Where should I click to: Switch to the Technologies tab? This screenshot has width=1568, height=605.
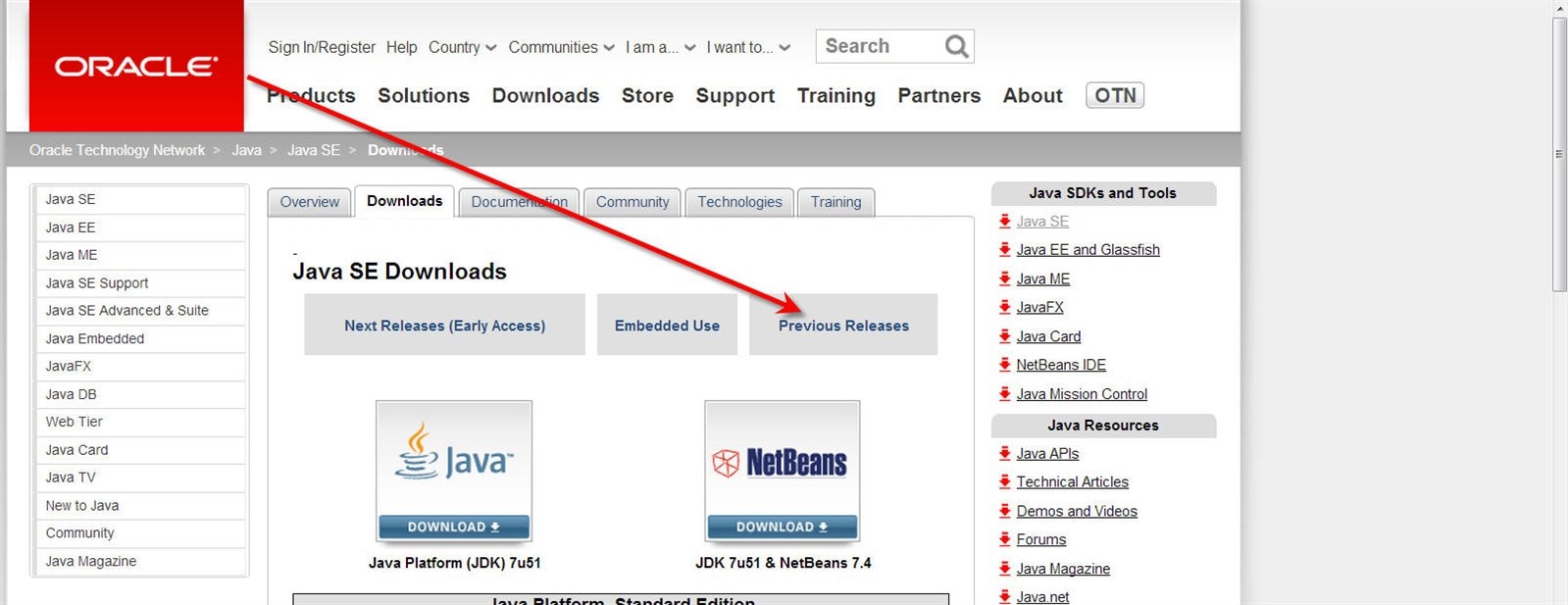coord(739,202)
